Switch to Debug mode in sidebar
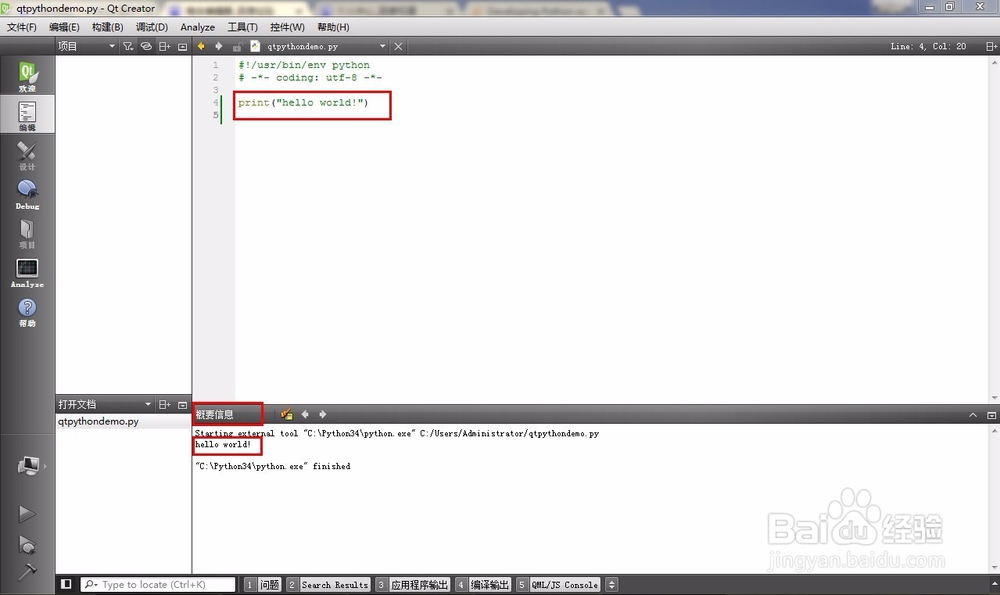This screenshot has width=1000, height=595. click(27, 195)
